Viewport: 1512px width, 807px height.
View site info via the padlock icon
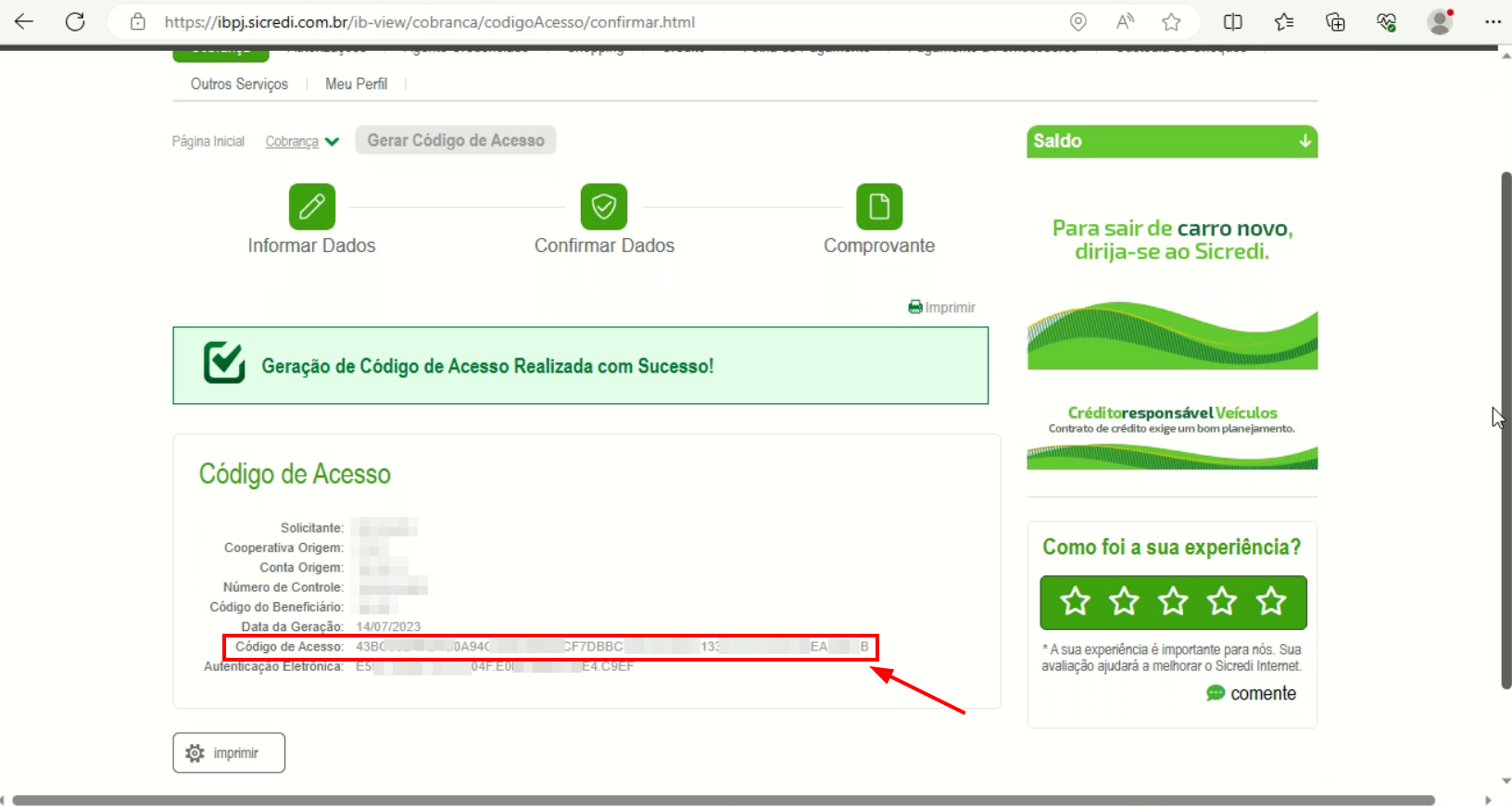[x=137, y=21]
